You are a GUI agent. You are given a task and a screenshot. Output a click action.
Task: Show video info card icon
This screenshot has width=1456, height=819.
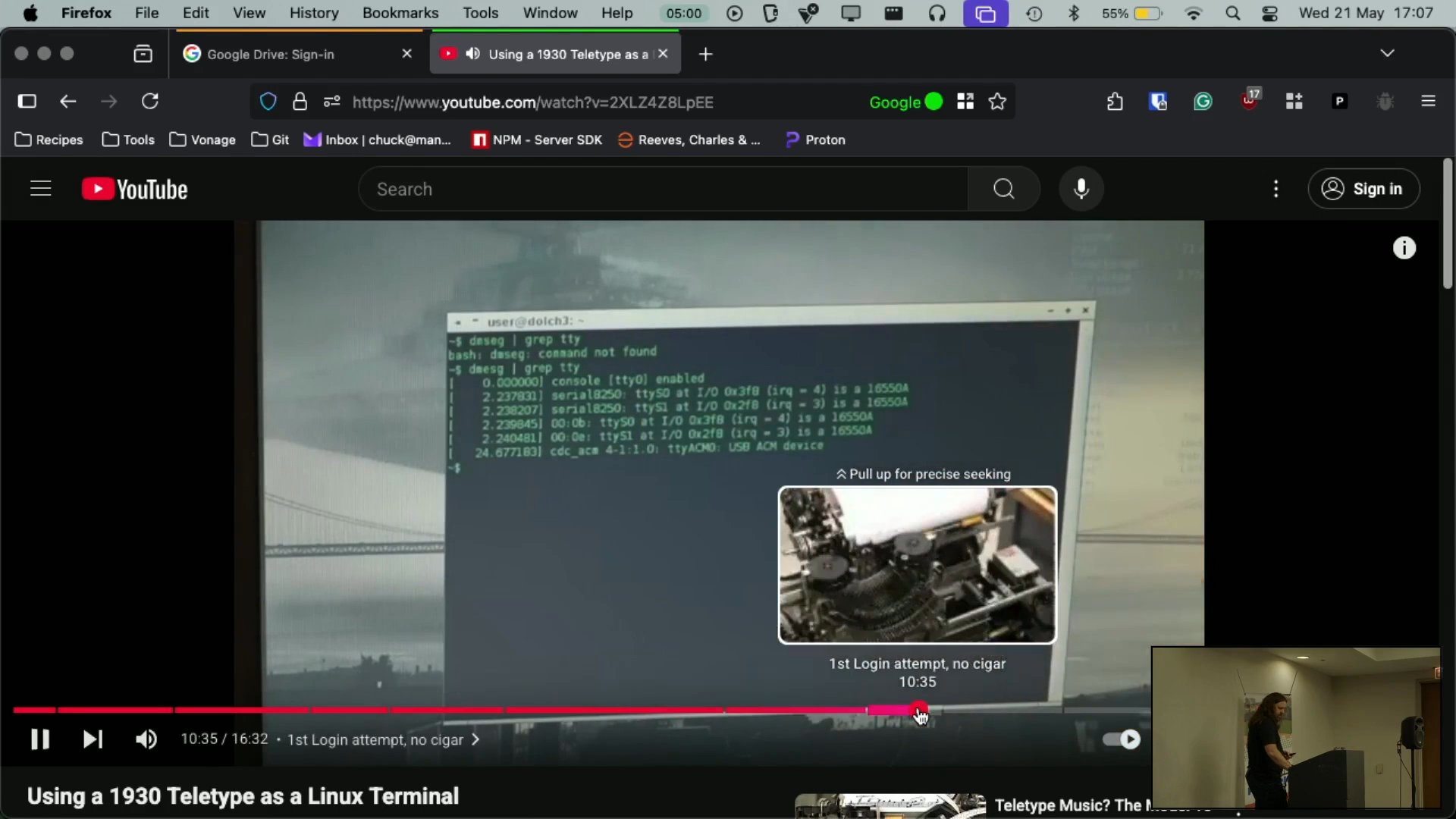click(x=1404, y=248)
